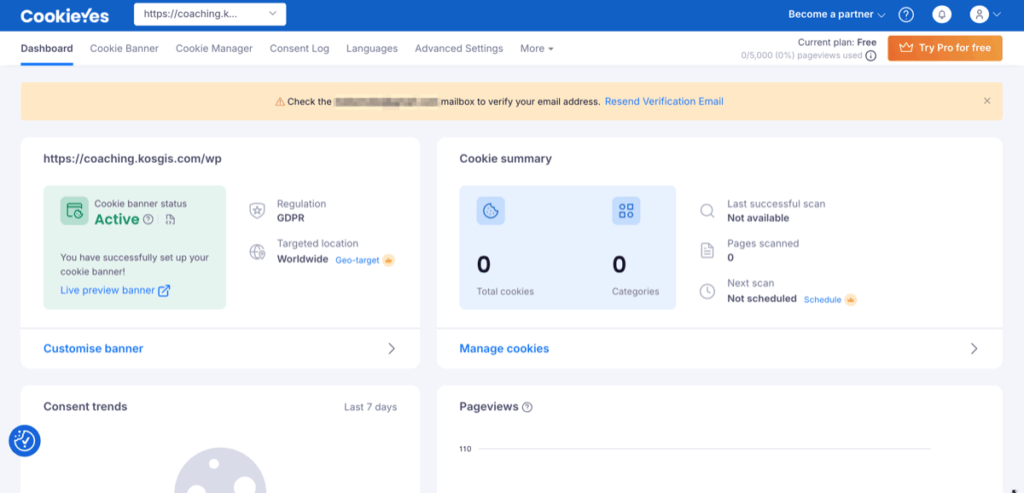This screenshot has width=1024, height=493.
Task: Dismiss the email verification notice
Action: click(987, 101)
